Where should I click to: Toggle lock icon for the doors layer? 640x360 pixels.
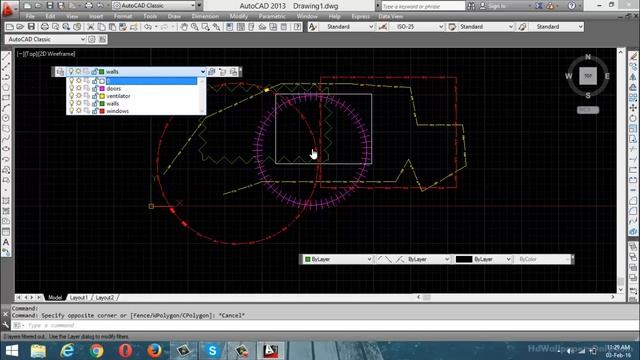[94, 89]
